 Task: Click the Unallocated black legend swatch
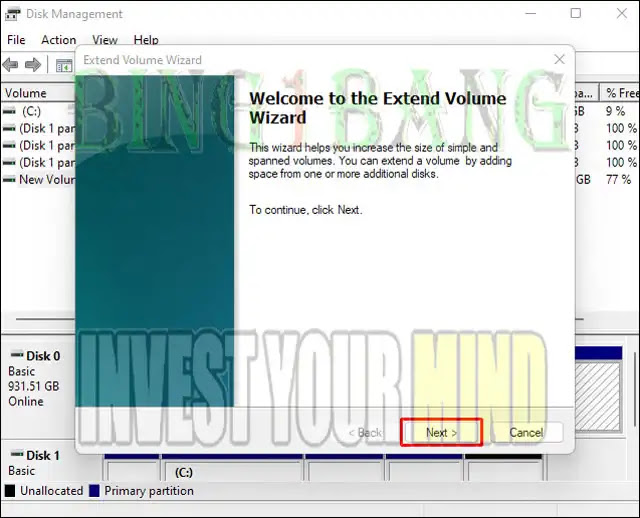point(10,491)
